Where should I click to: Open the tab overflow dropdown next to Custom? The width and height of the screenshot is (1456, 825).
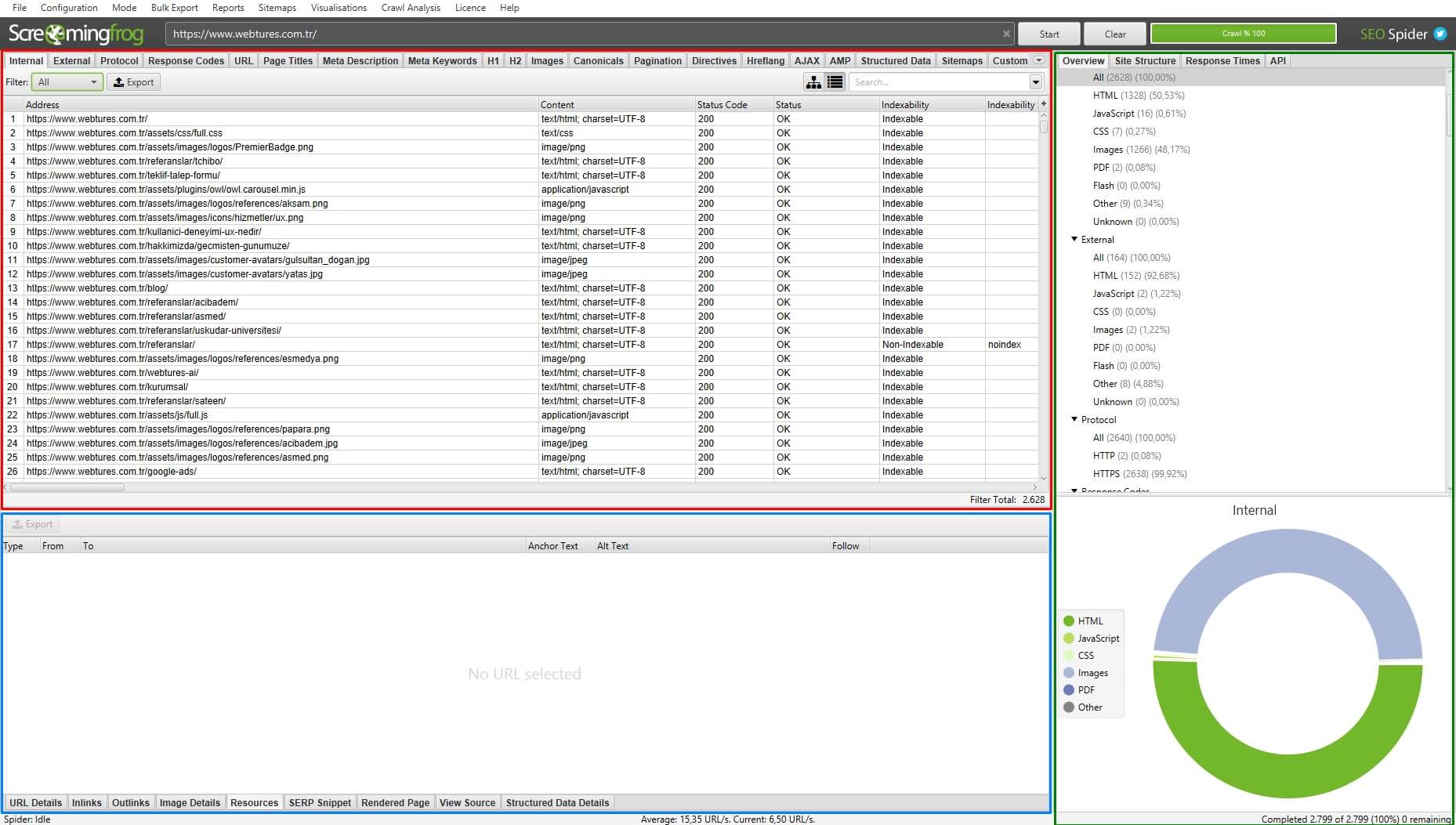(1039, 60)
